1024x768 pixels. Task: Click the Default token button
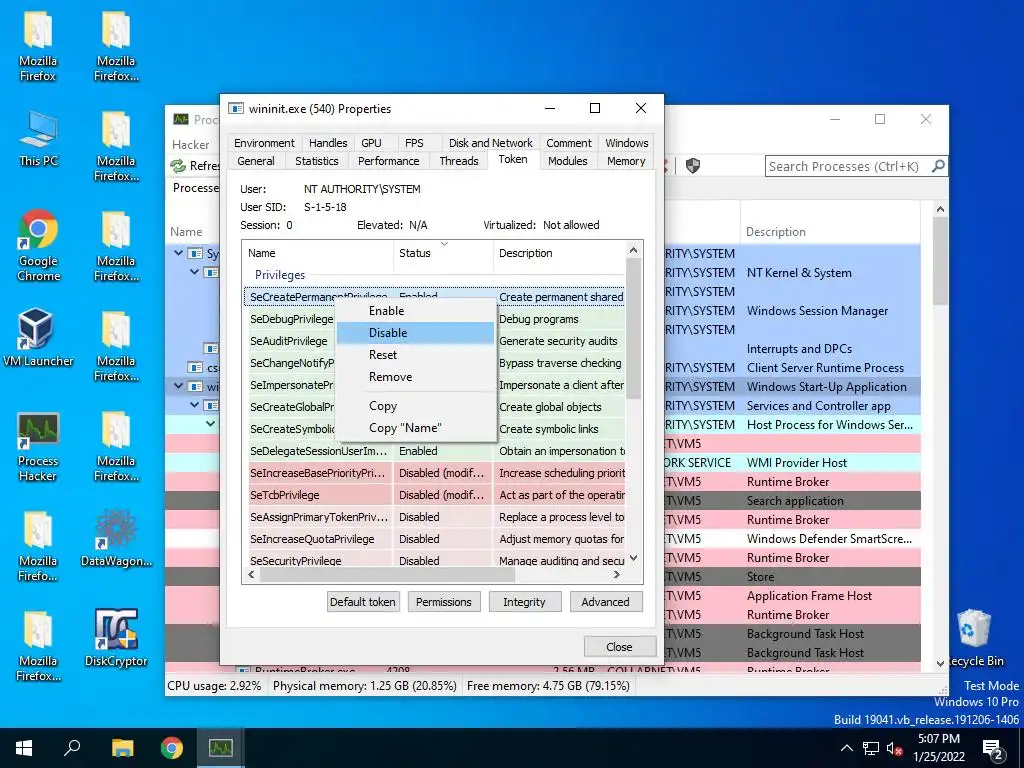362,601
